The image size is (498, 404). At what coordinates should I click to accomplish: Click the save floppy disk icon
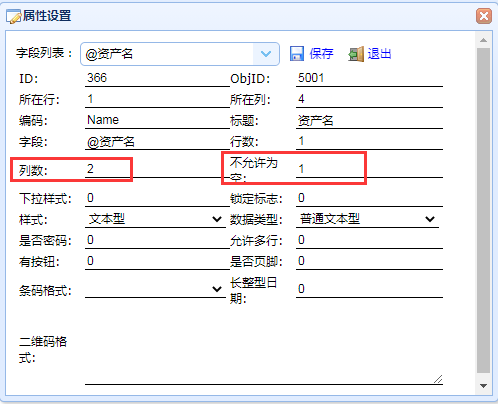[297, 54]
